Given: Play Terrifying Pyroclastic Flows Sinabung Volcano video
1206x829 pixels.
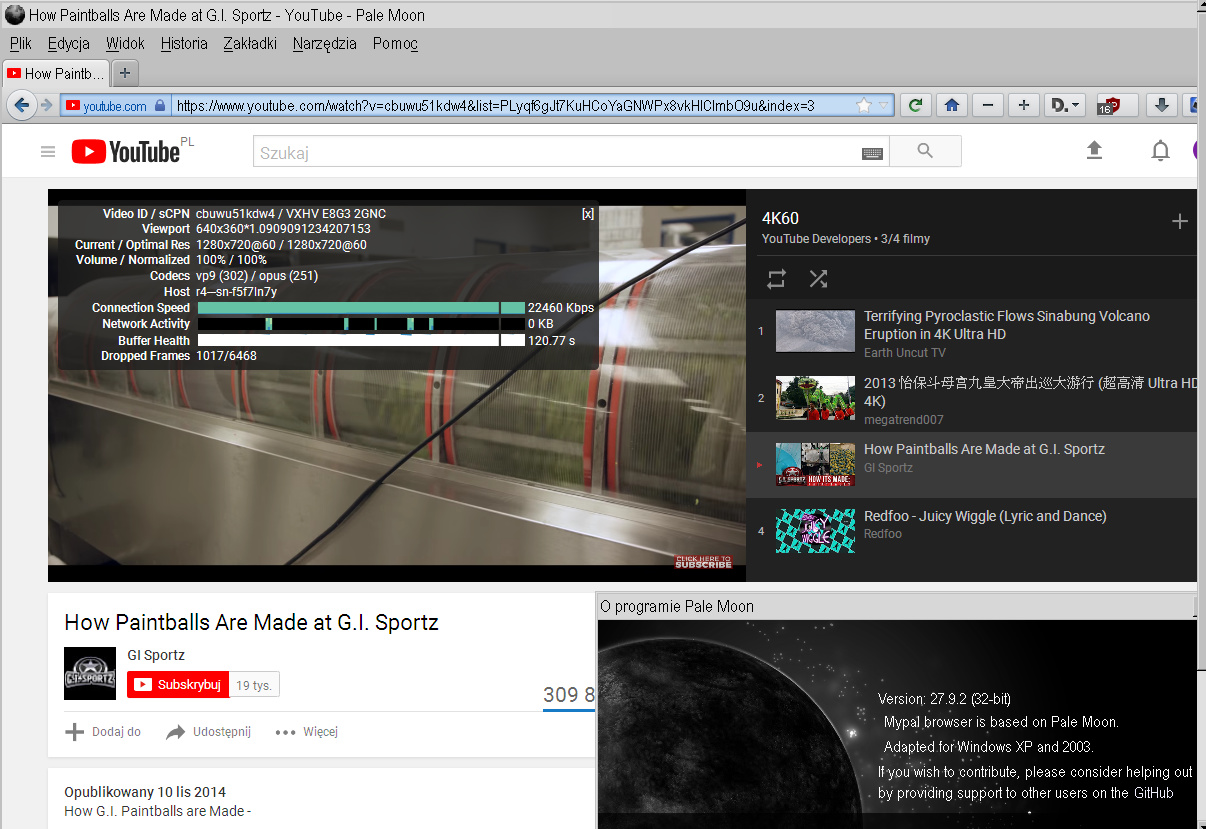Looking at the screenshot, I should coord(1007,325).
